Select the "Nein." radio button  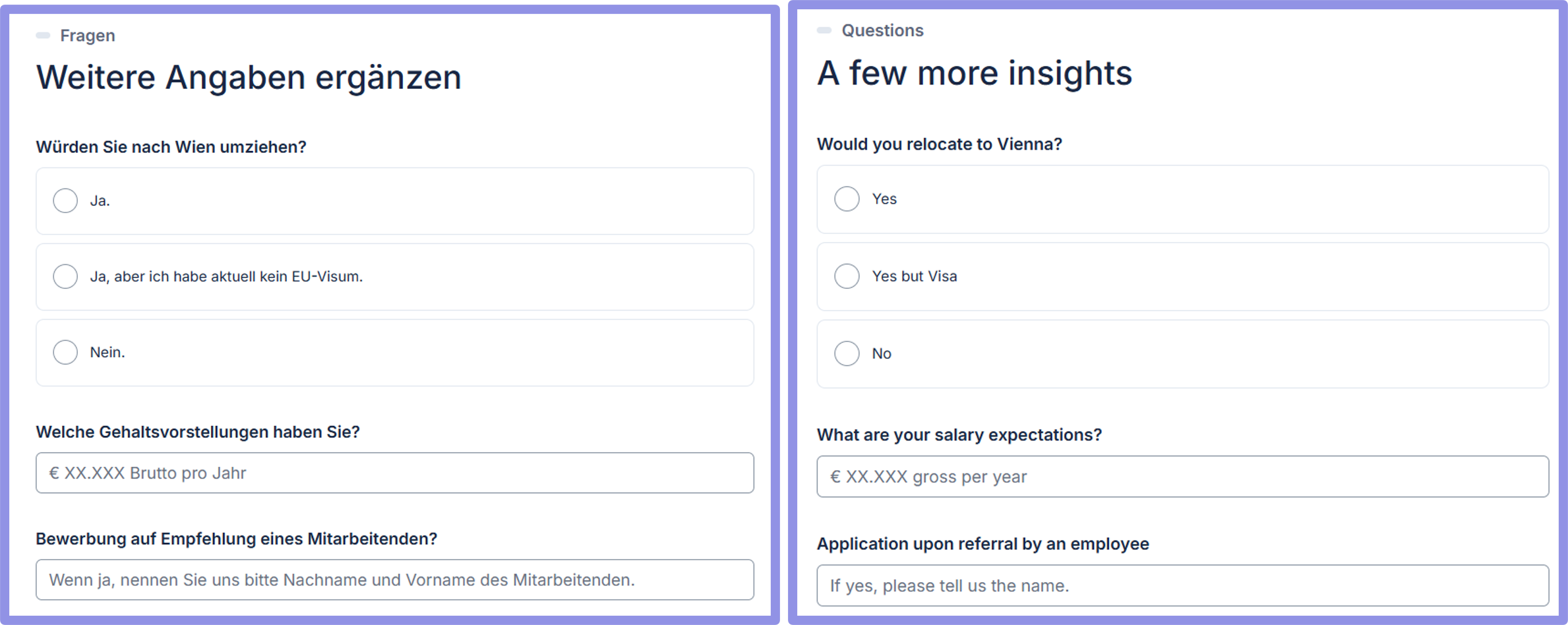pyautogui.click(x=65, y=352)
